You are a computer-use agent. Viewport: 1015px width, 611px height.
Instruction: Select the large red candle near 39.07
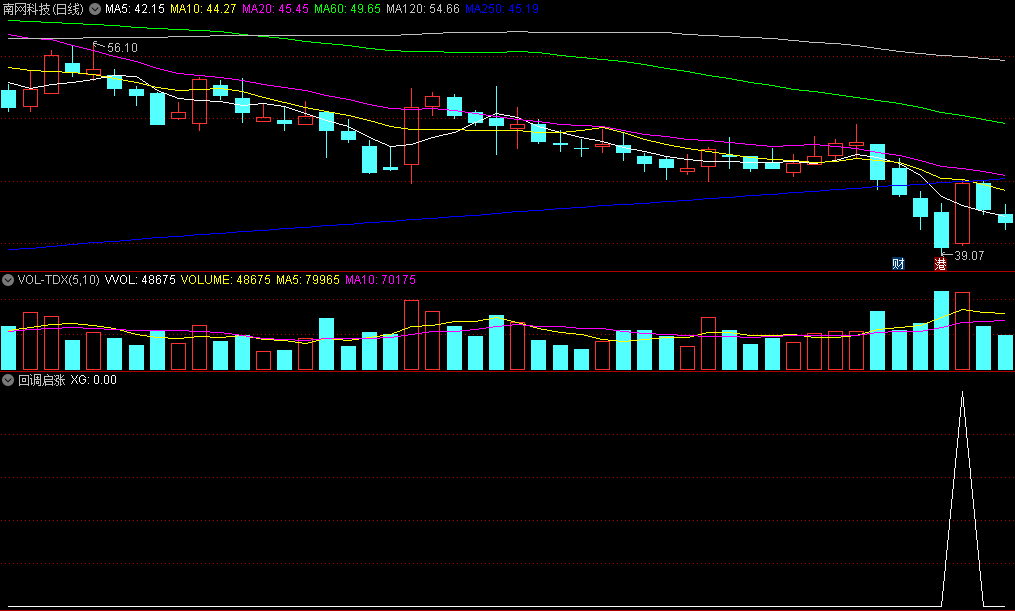[x=963, y=214]
